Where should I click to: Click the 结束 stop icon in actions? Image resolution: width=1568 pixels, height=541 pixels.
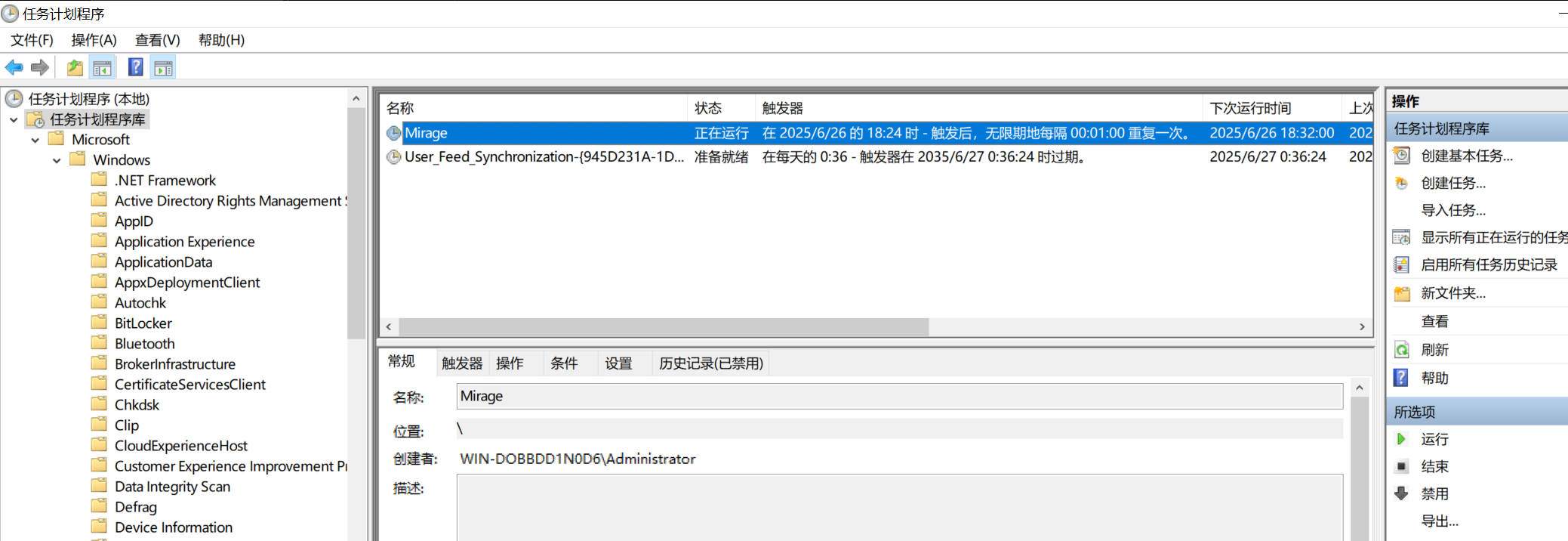pyautogui.click(x=1401, y=466)
